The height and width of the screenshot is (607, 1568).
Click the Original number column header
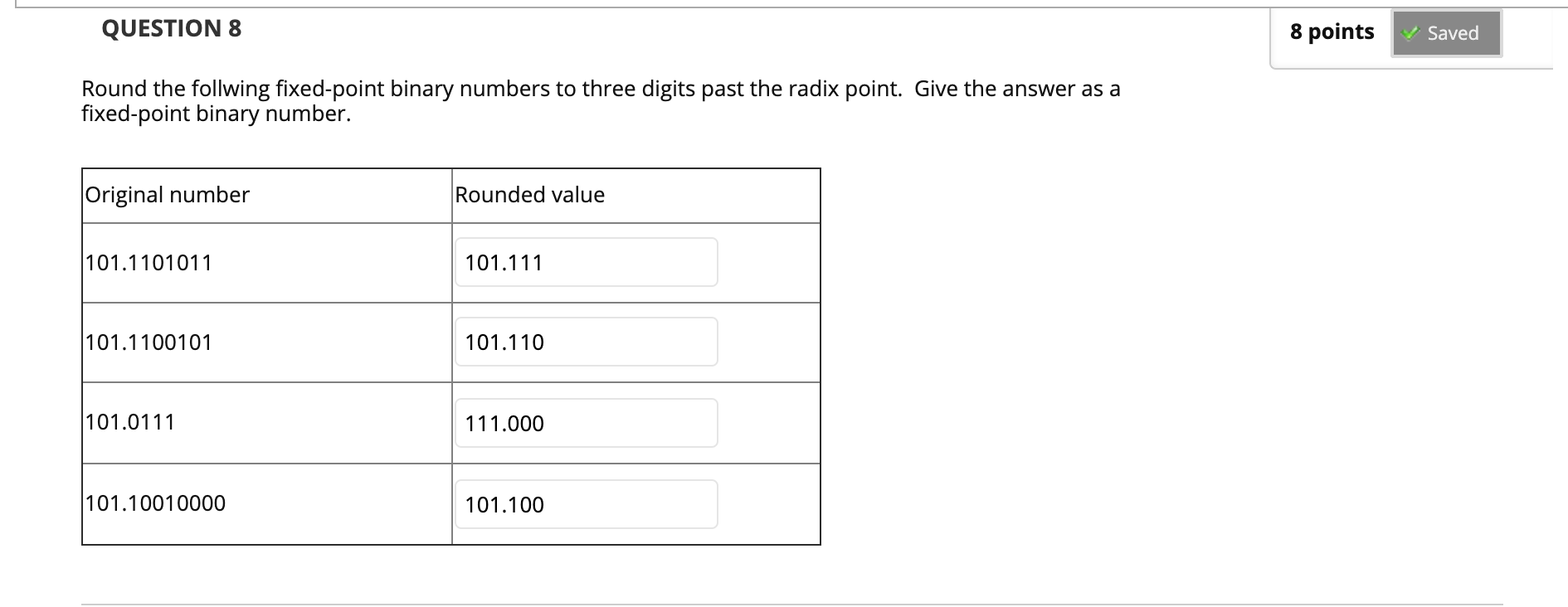click(x=166, y=194)
